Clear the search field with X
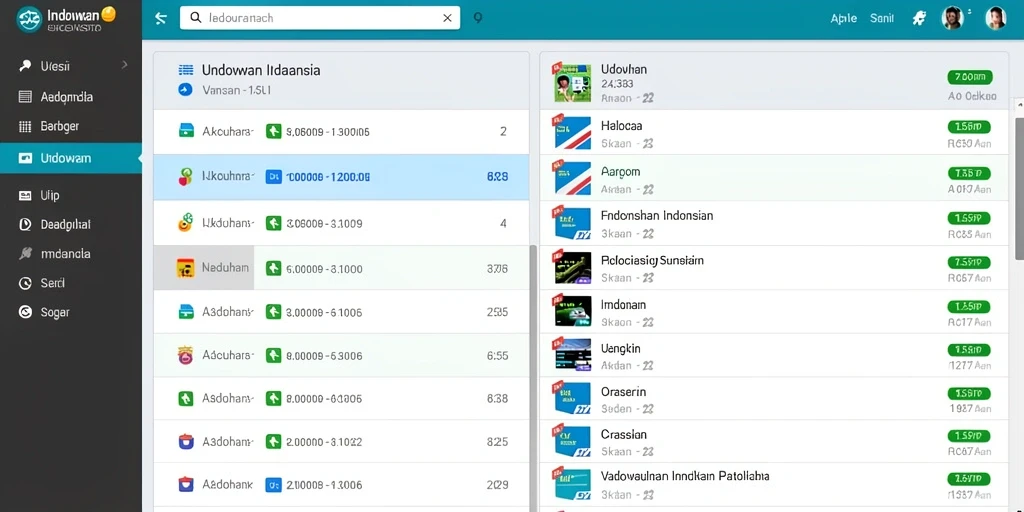 point(447,18)
